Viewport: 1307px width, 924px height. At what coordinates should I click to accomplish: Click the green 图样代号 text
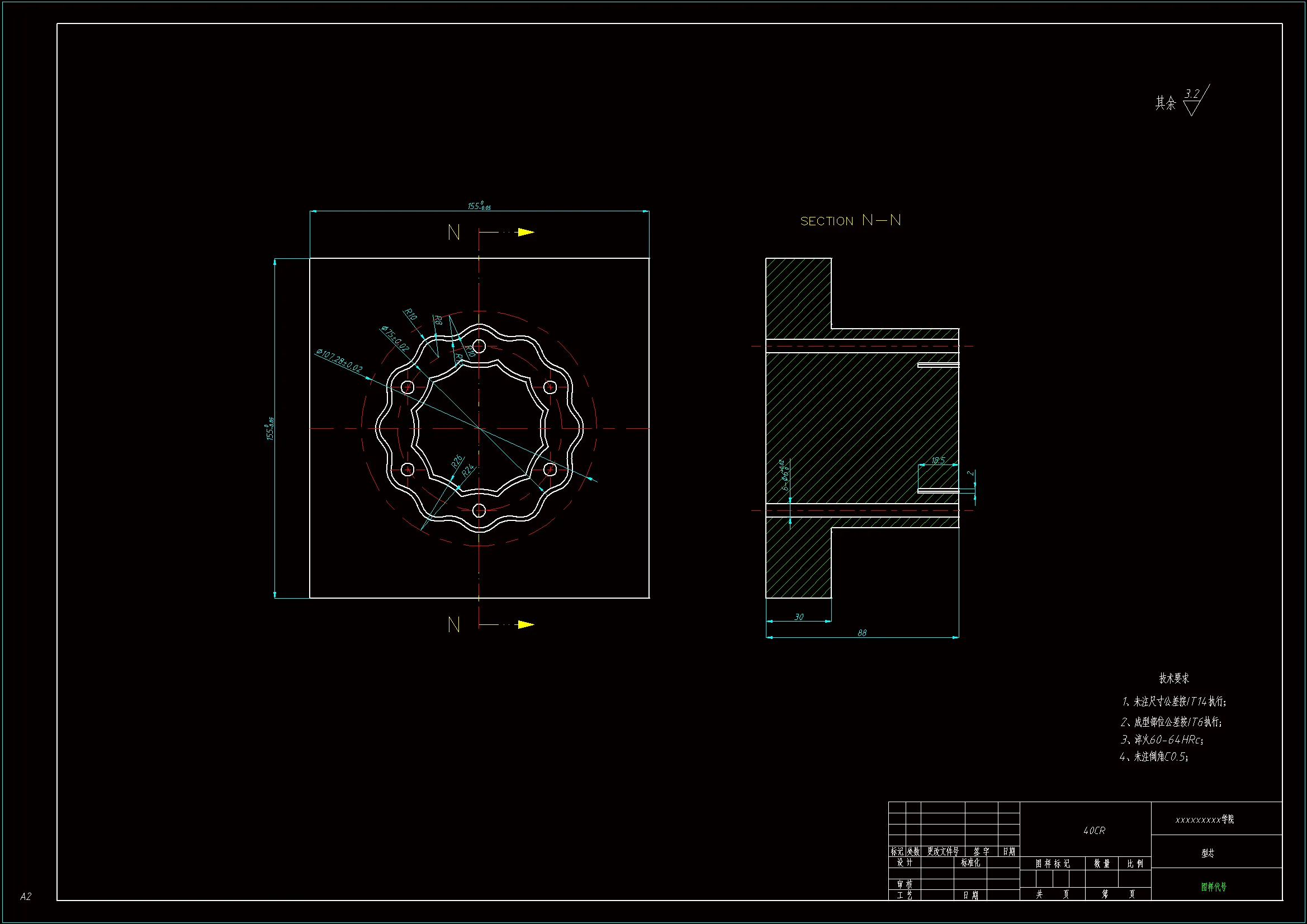pyautogui.click(x=1214, y=887)
